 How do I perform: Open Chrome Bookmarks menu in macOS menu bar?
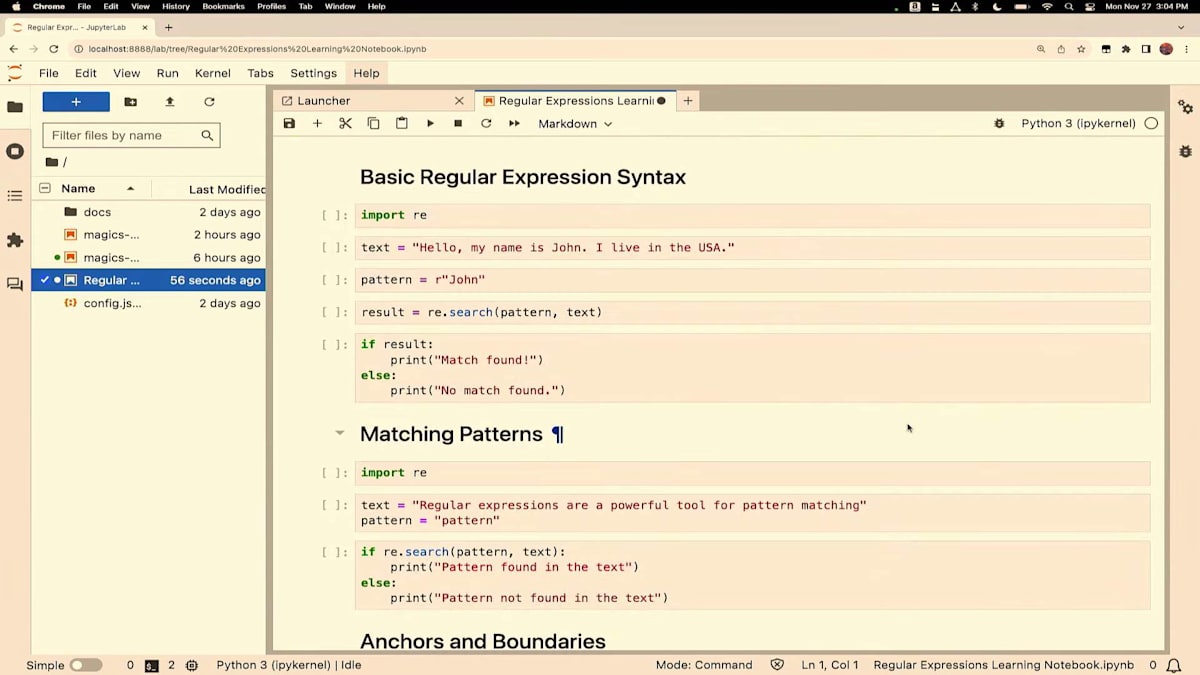coord(223,6)
